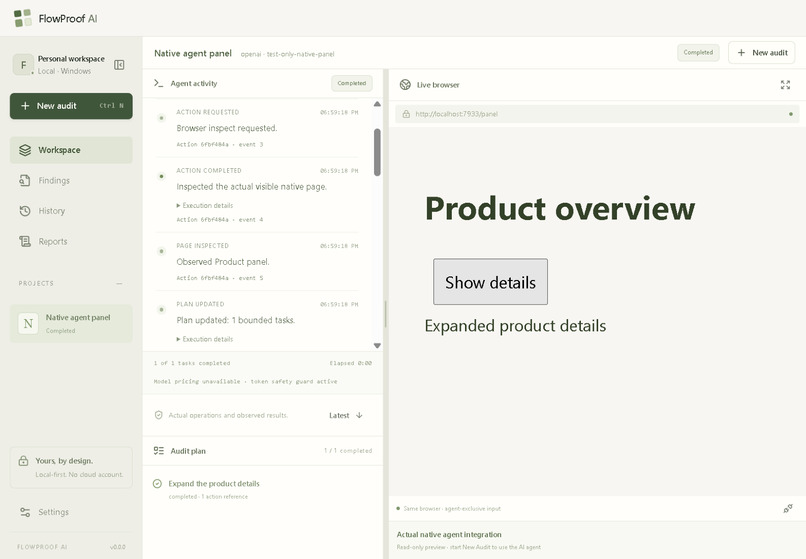Click the Findings document search icon
Image resolution: width=806 pixels, height=559 pixels.
click(x=25, y=181)
